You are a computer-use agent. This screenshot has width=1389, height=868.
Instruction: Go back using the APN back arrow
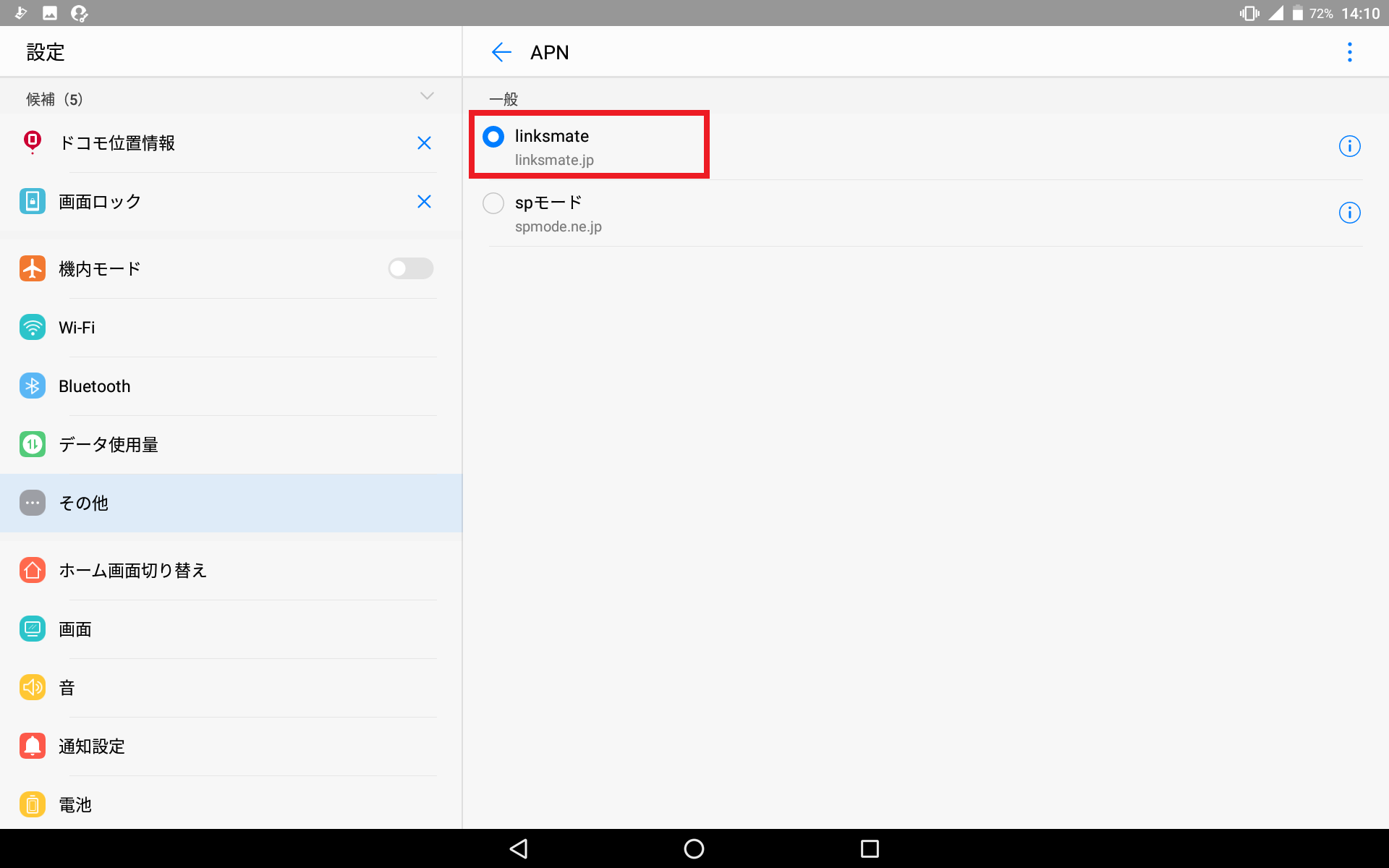(x=501, y=52)
